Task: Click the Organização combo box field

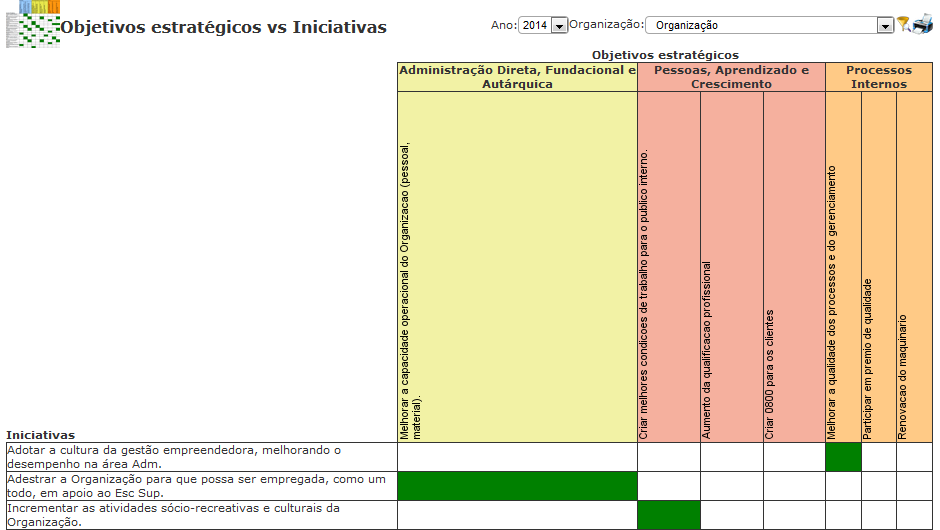Action: coord(770,25)
